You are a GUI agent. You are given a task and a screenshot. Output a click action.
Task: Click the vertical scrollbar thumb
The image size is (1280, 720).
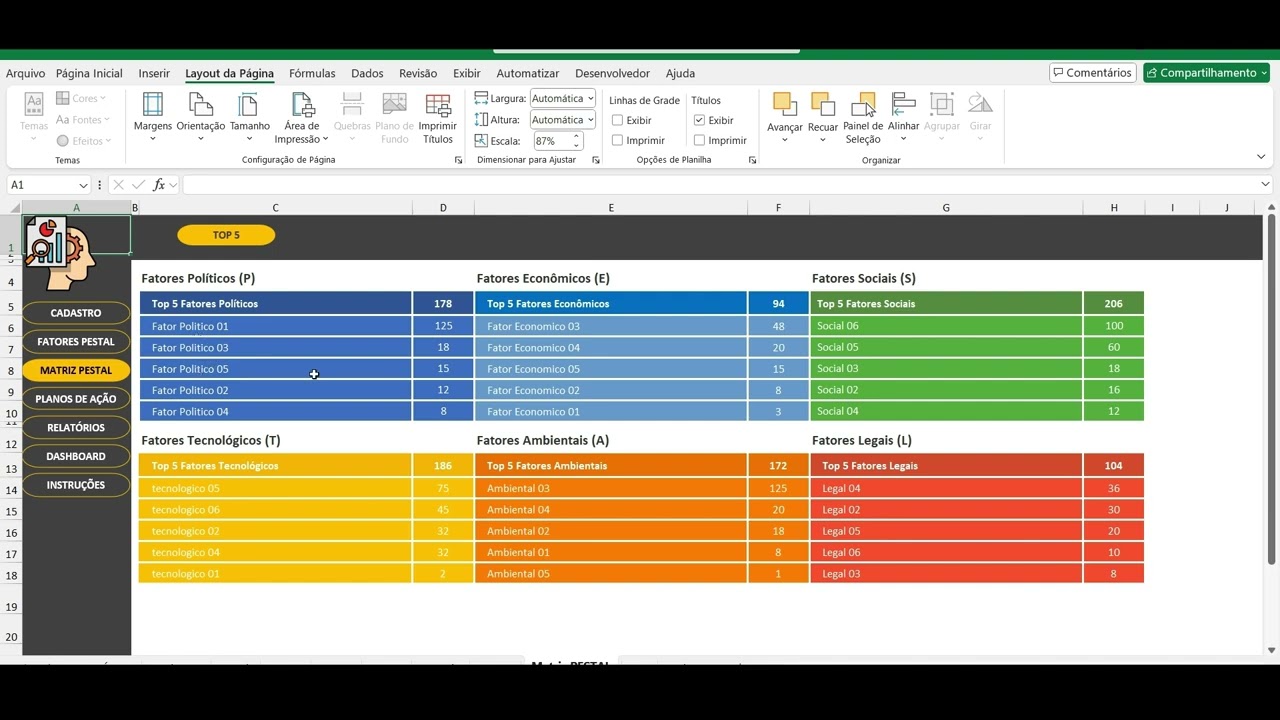[1271, 390]
